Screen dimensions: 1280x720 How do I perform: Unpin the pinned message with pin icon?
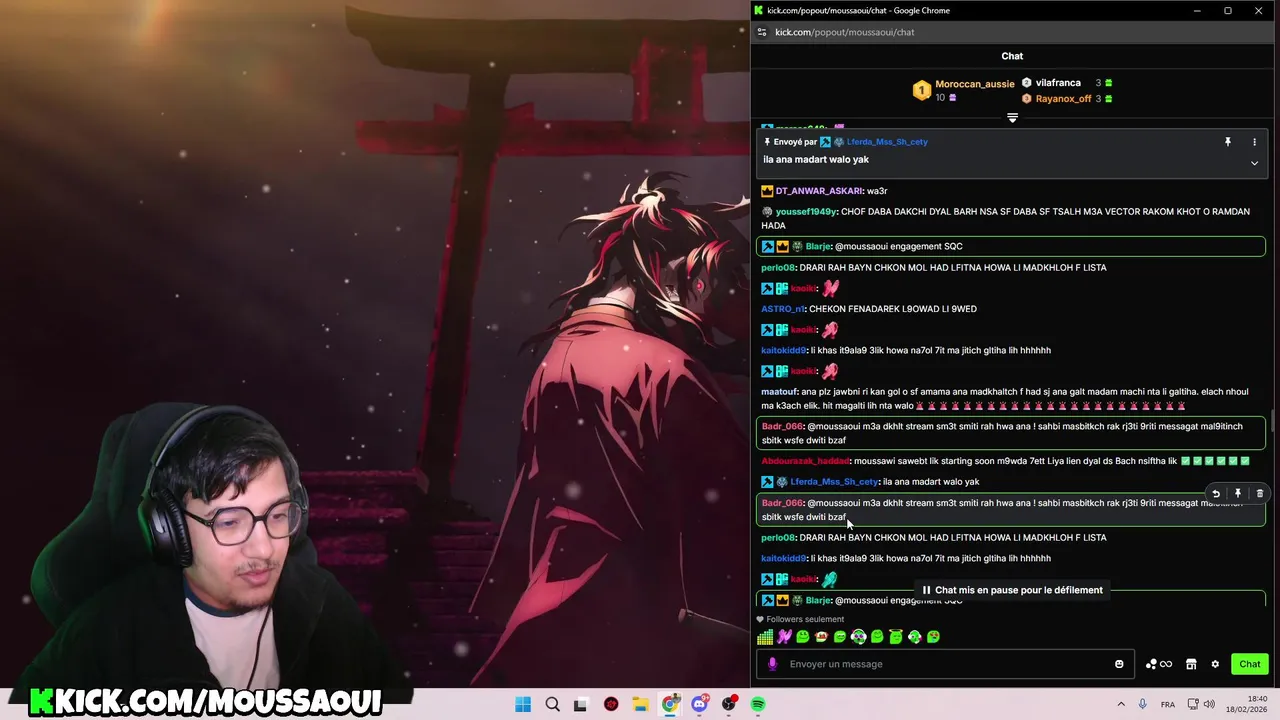coord(1228,142)
